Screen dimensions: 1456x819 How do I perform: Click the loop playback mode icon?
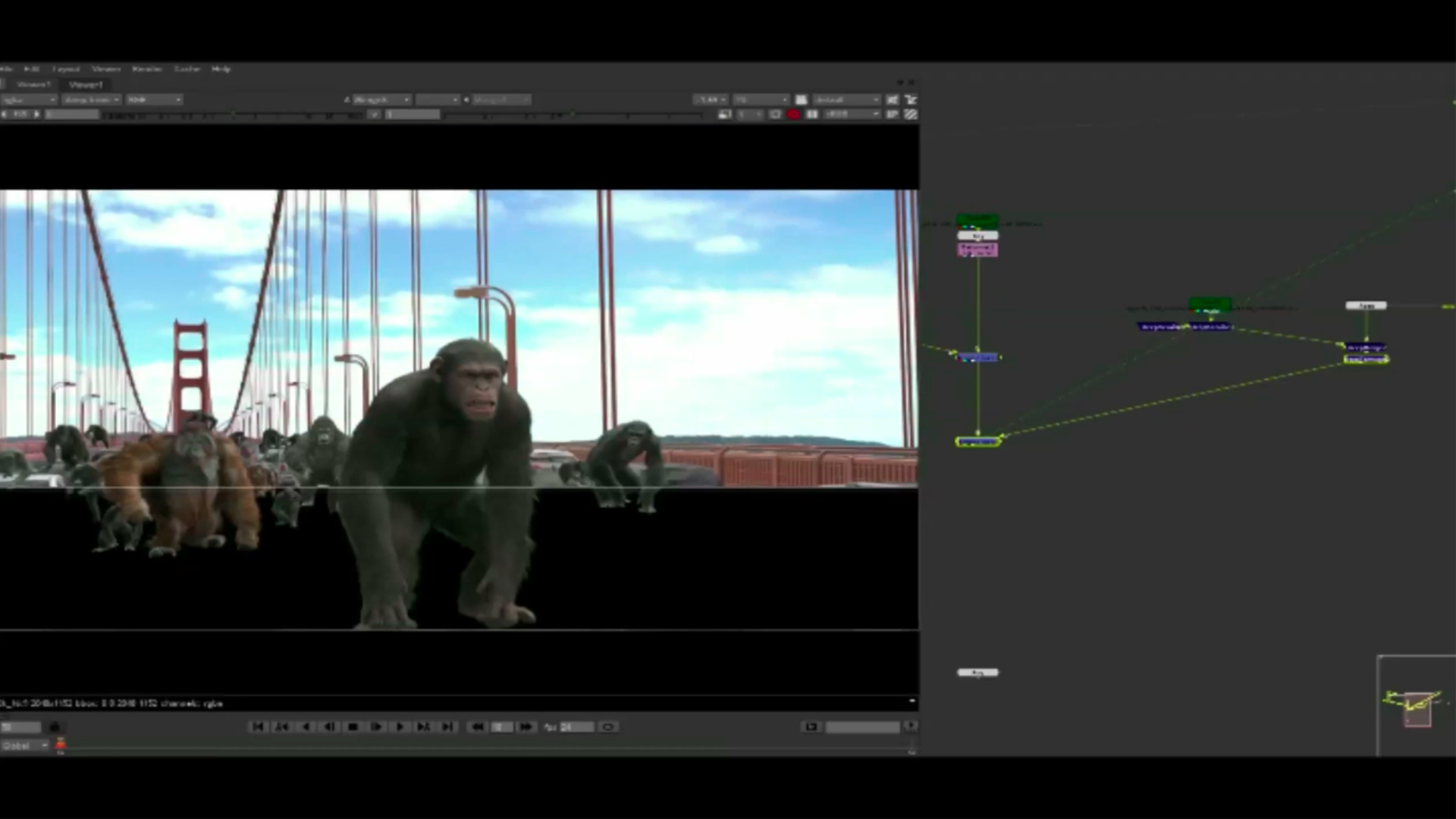[x=607, y=726]
